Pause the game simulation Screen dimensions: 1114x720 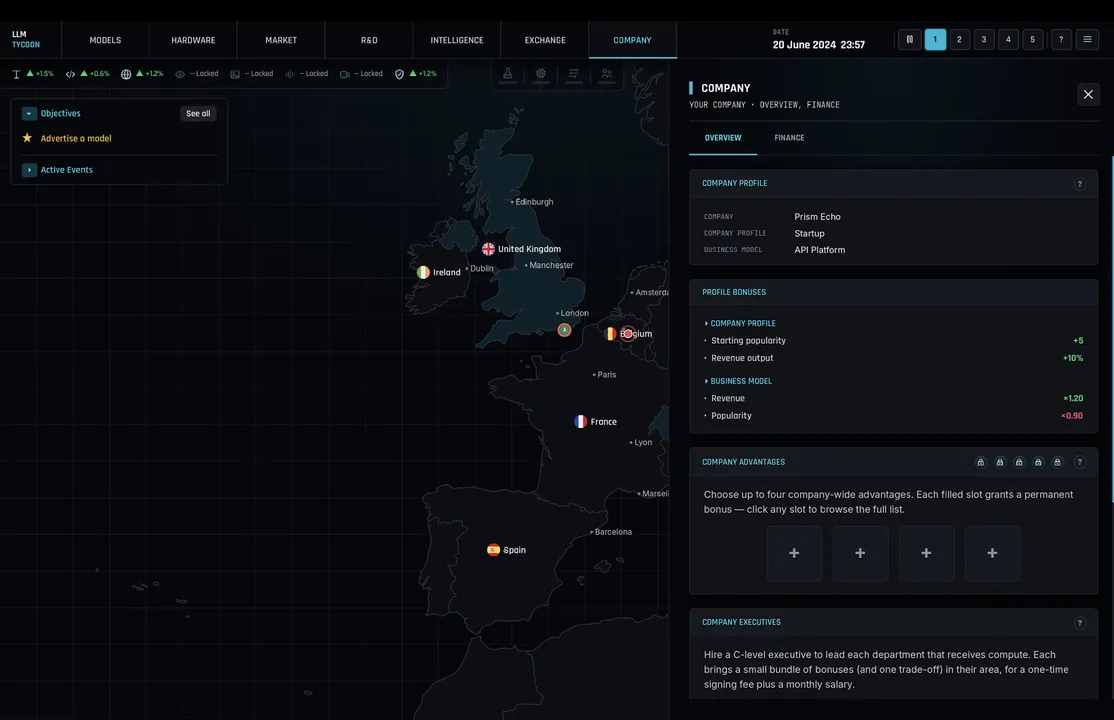[x=909, y=40]
